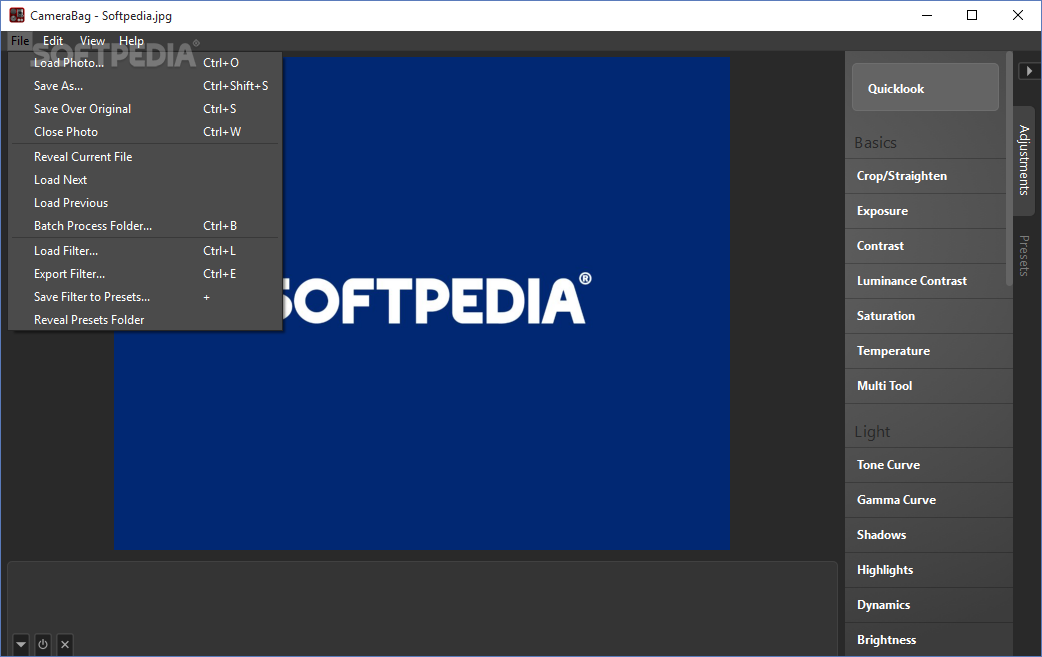Switch to the Presets vertical tab
Viewport: 1042px width, 657px height.
pyautogui.click(x=1025, y=256)
